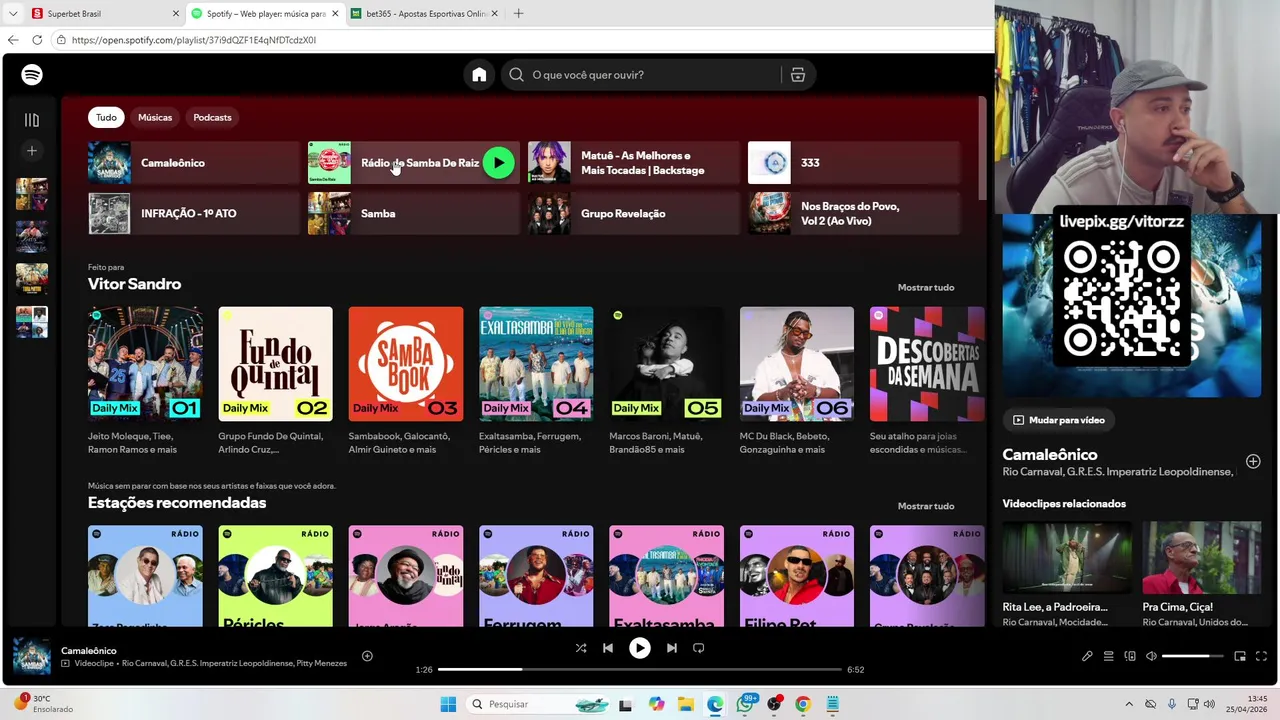Select the Podcasts filter chip

coord(212,117)
